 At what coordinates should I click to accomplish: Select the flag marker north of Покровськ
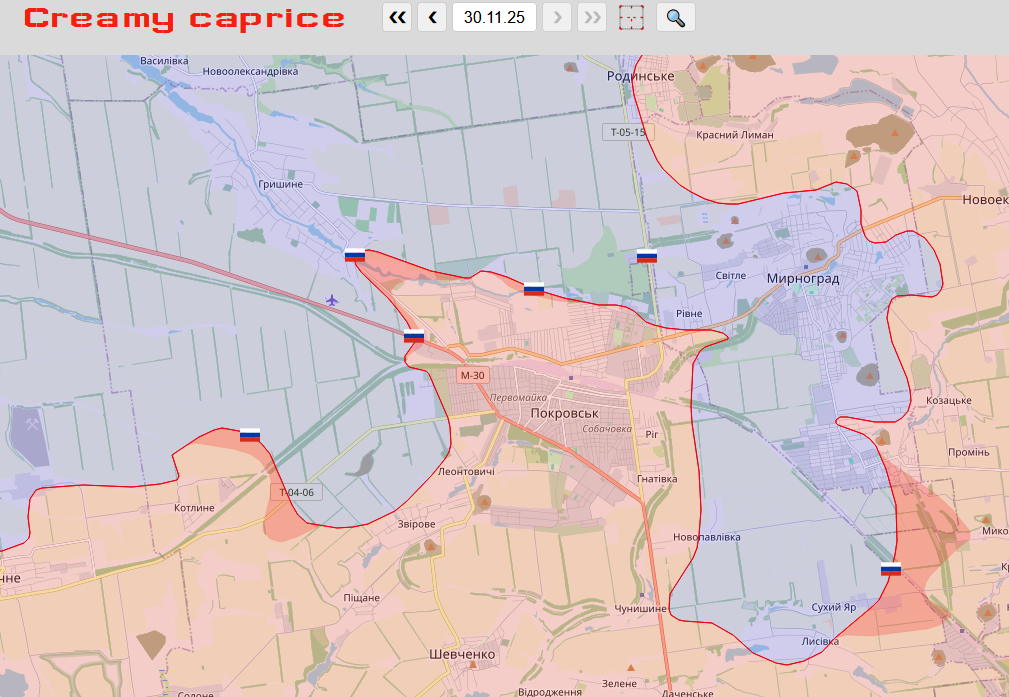pyautogui.click(x=534, y=289)
